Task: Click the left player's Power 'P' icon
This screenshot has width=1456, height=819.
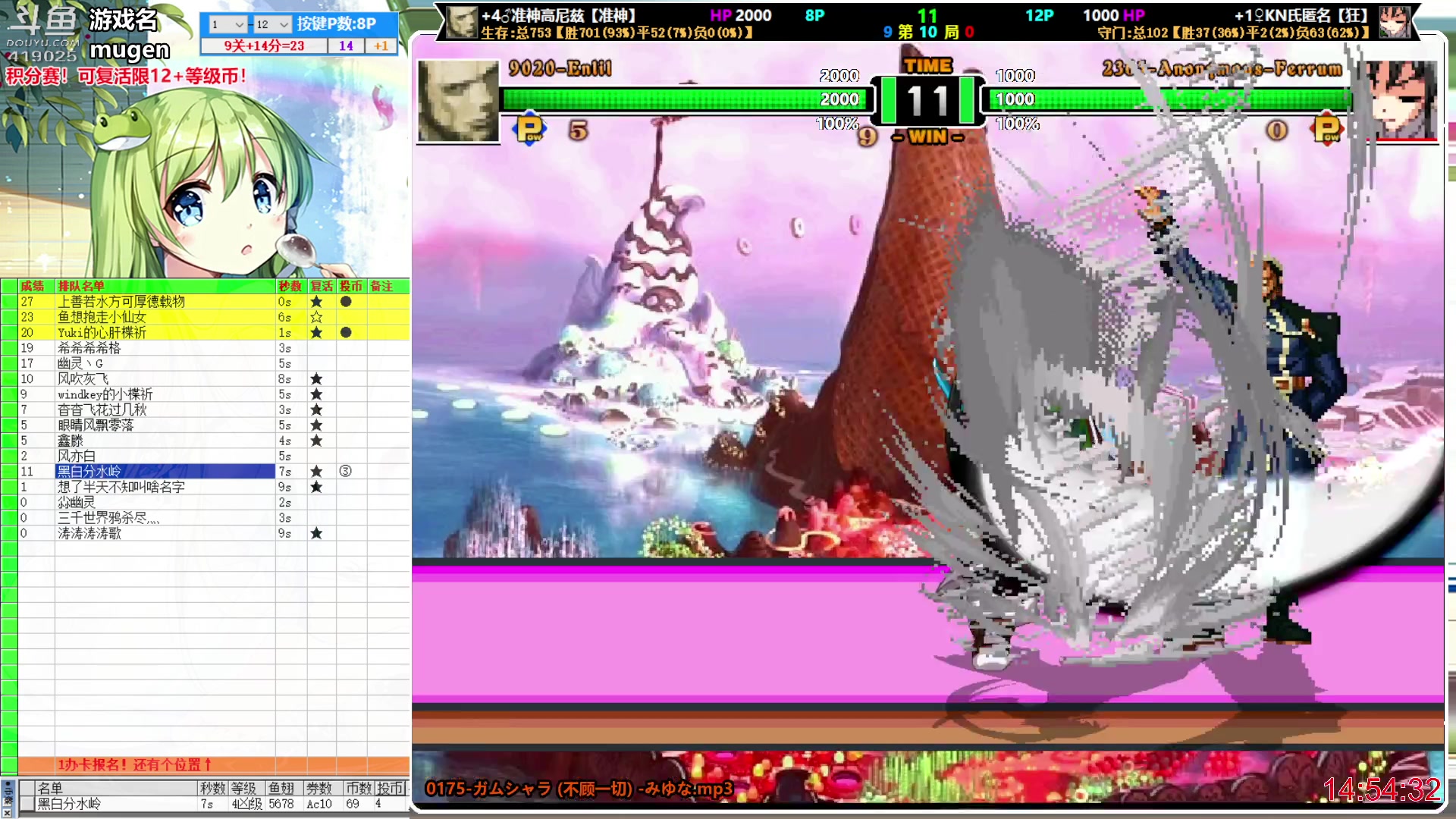Action: pos(530,129)
